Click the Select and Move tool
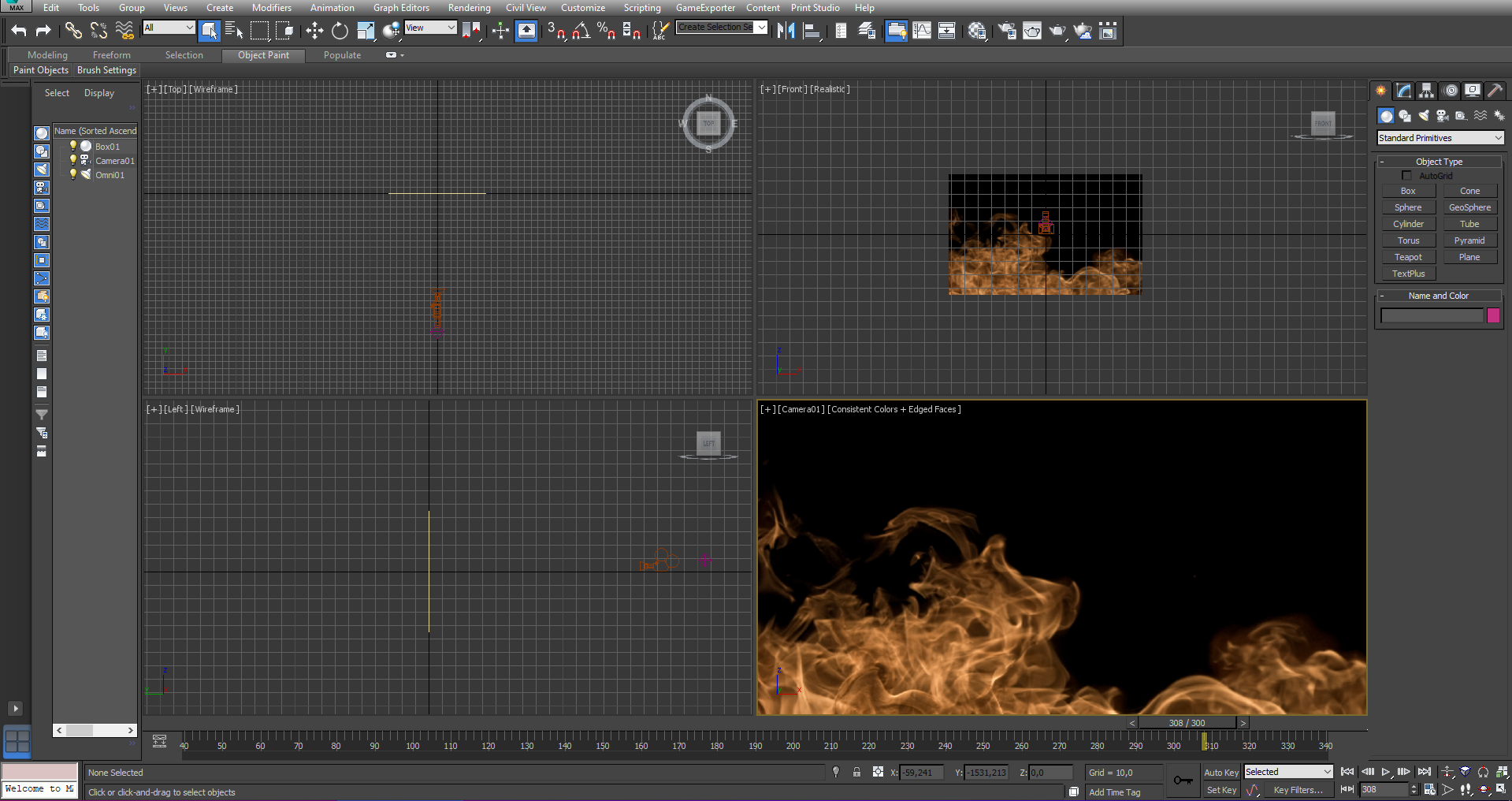The width and height of the screenshot is (1512, 801). pos(314,31)
